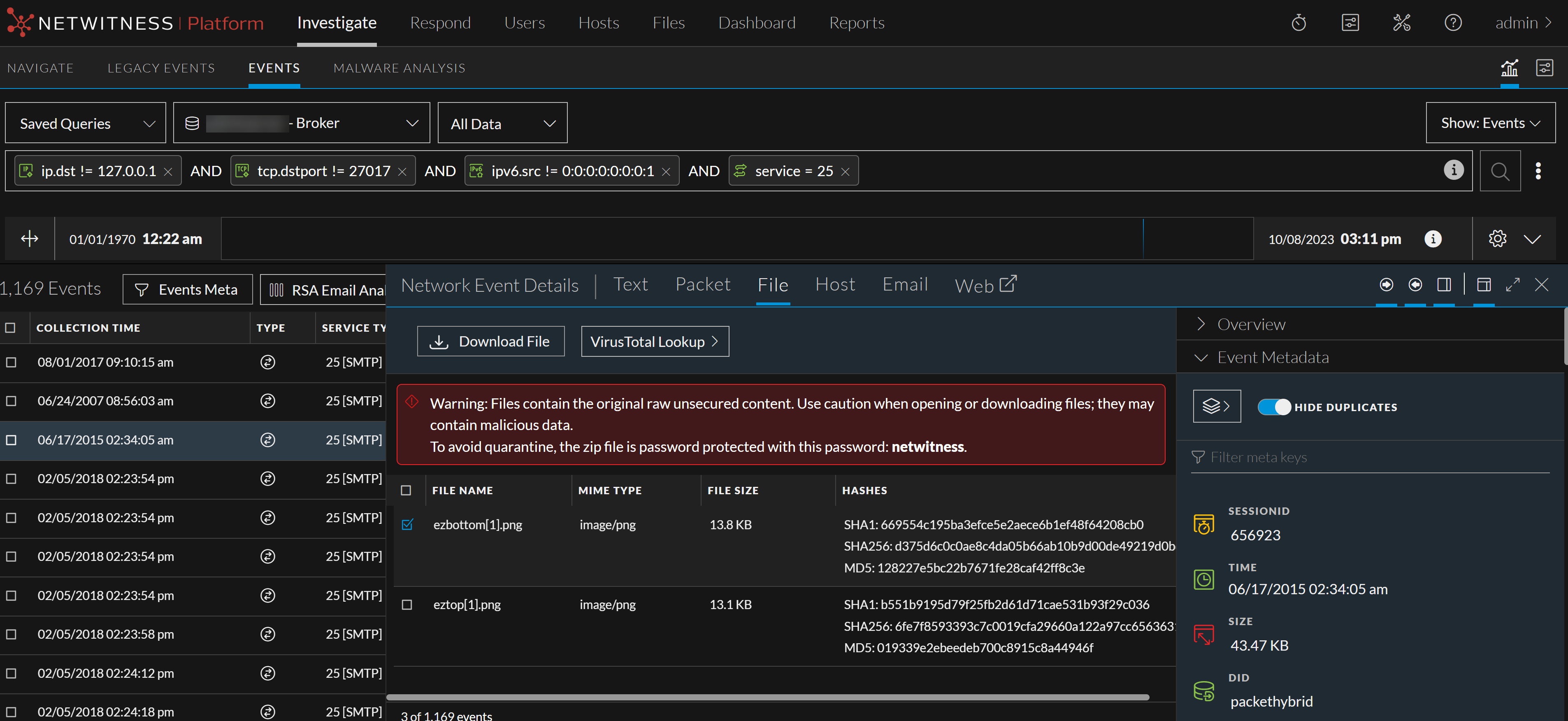The image size is (1568, 721).
Task: Check the eztop[1].png file checkbox
Action: tap(407, 605)
